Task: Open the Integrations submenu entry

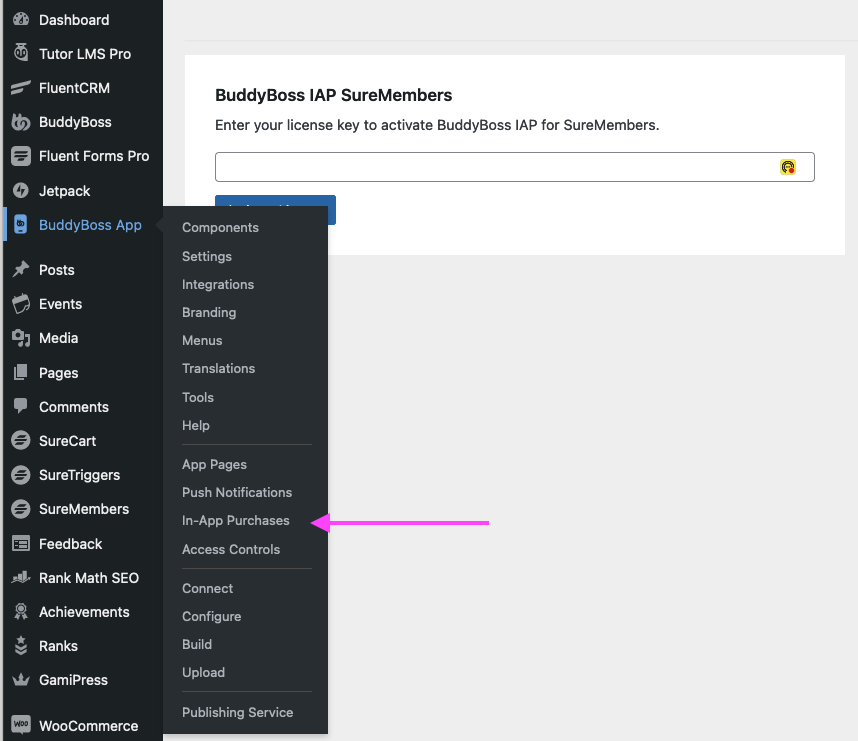Action: click(x=218, y=284)
